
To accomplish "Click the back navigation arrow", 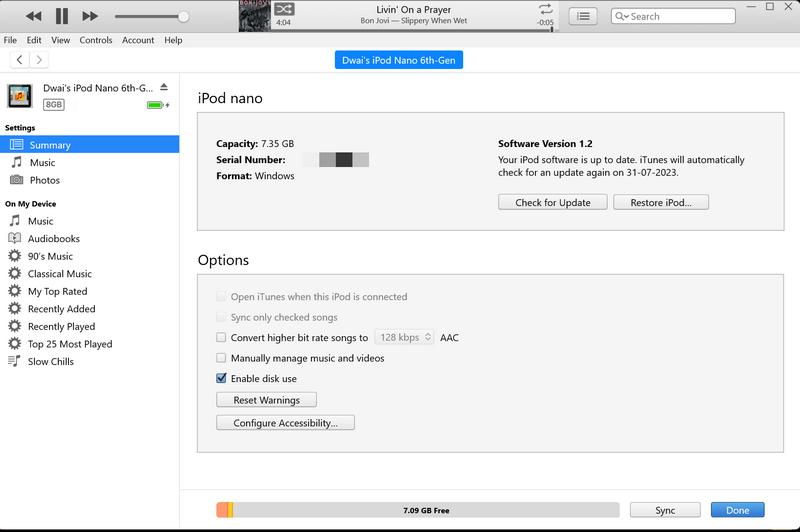I will tap(20, 60).
